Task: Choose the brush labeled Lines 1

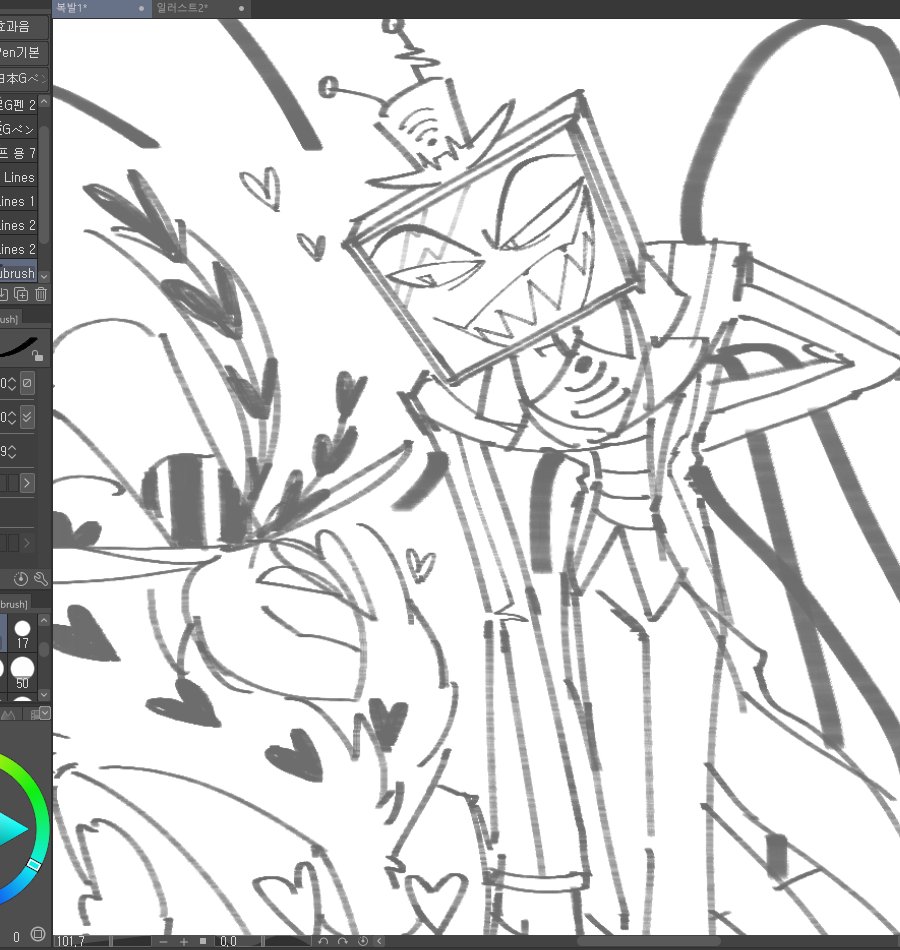Action: 19,201
